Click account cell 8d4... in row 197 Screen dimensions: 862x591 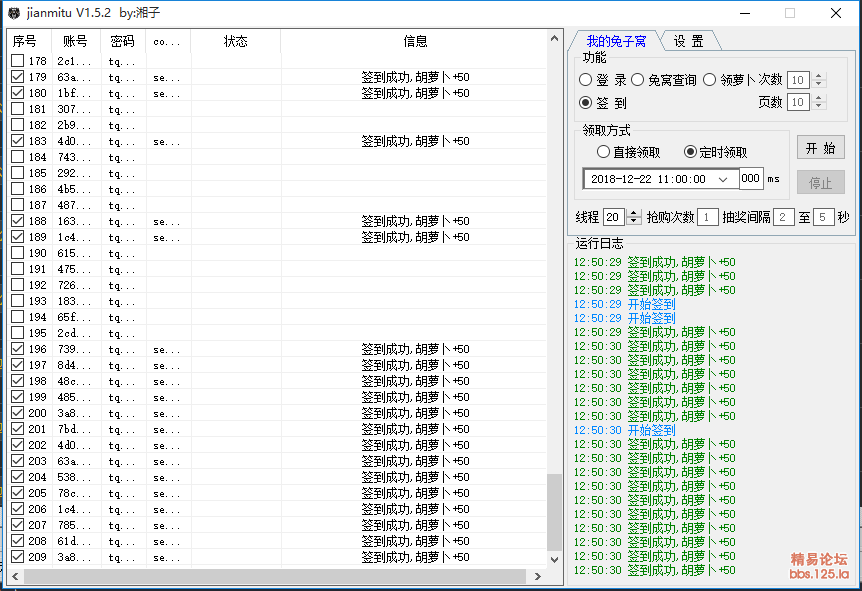point(74,365)
